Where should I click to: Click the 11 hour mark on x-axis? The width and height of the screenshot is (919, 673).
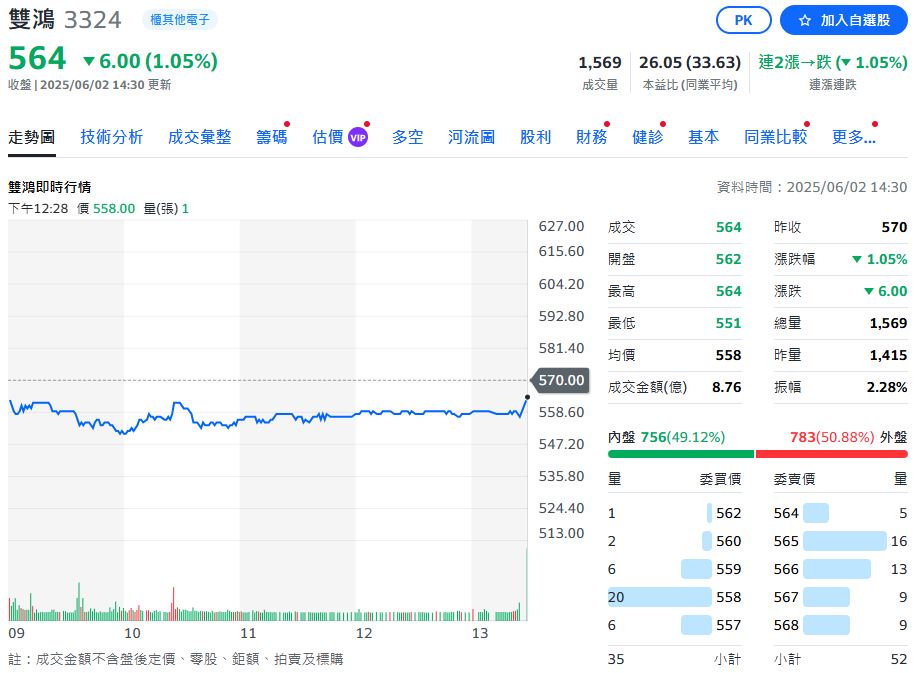pyautogui.click(x=248, y=634)
